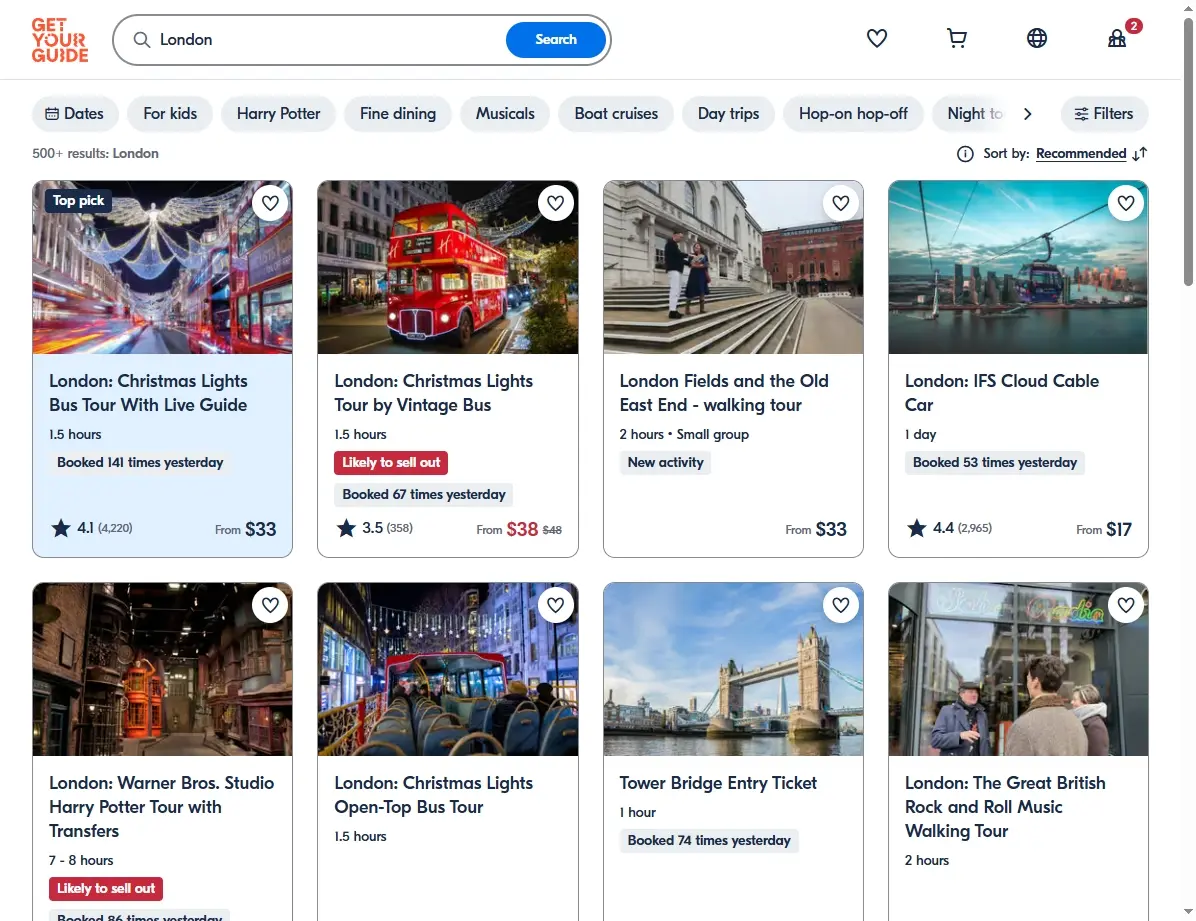Select the Musicals filter chip
The width and height of the screenshot is (1196, 921).
[505, 114]
